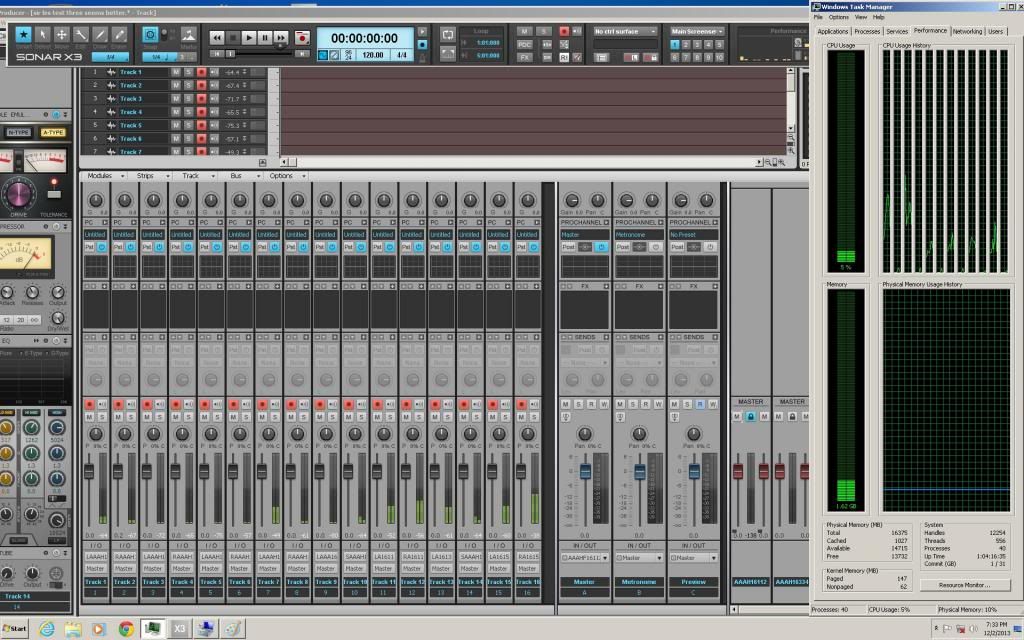
Task: Choose the Move tool in the toolbar
Action: point(61,35)
